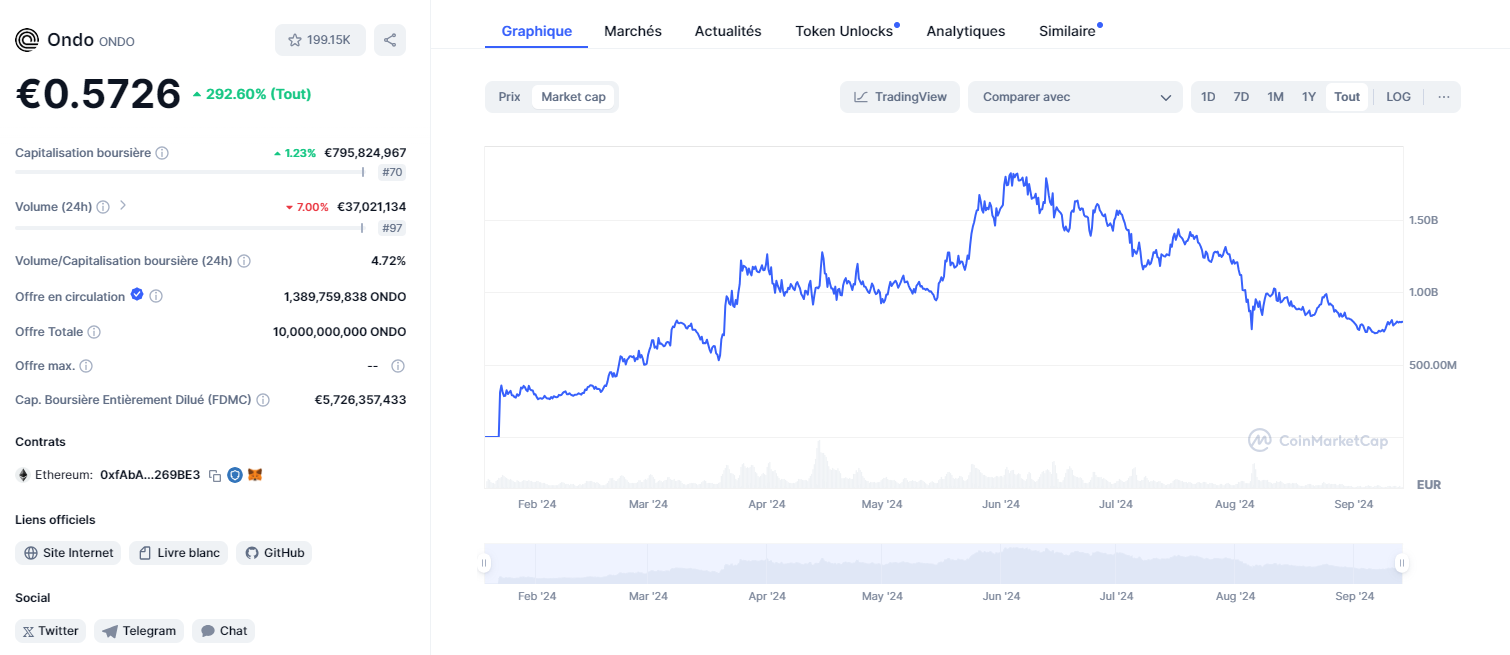The height and width of the screenshot is (655, 1510).
Task: Click the €37,021,134 volume value
Action: click(x=371, y=207)
